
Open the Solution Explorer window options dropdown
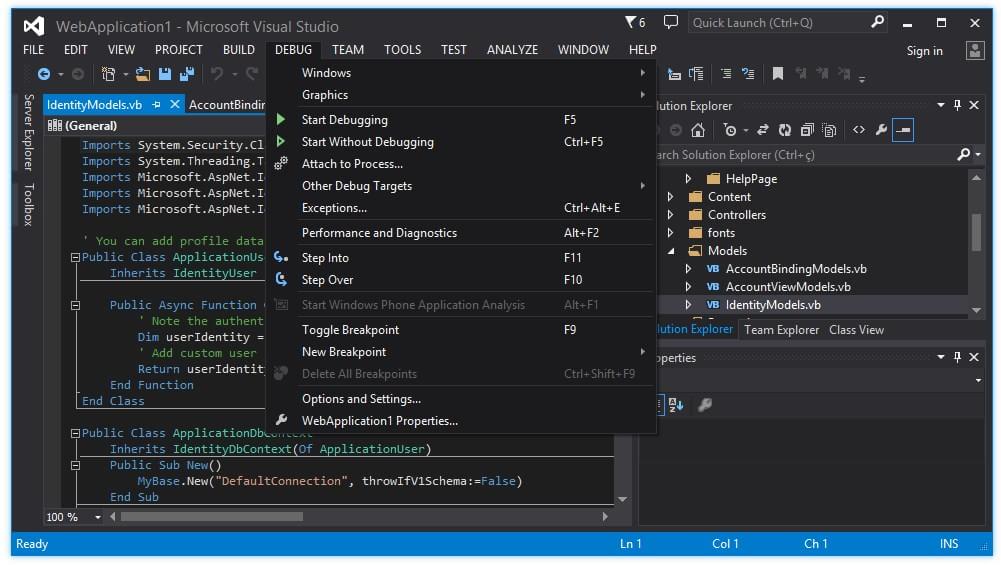(940, 105)
